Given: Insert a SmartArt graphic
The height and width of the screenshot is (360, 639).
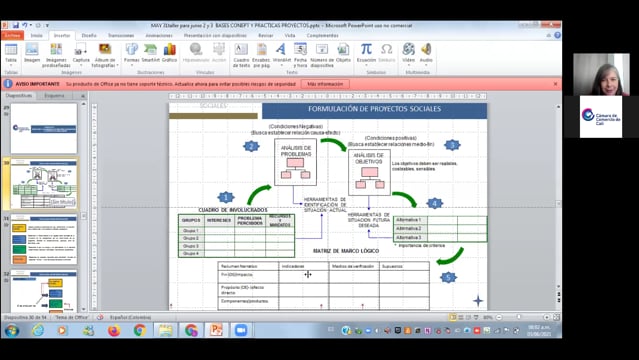Looking at the screenshot, I should pyautogui.click(x=150, y=53).
